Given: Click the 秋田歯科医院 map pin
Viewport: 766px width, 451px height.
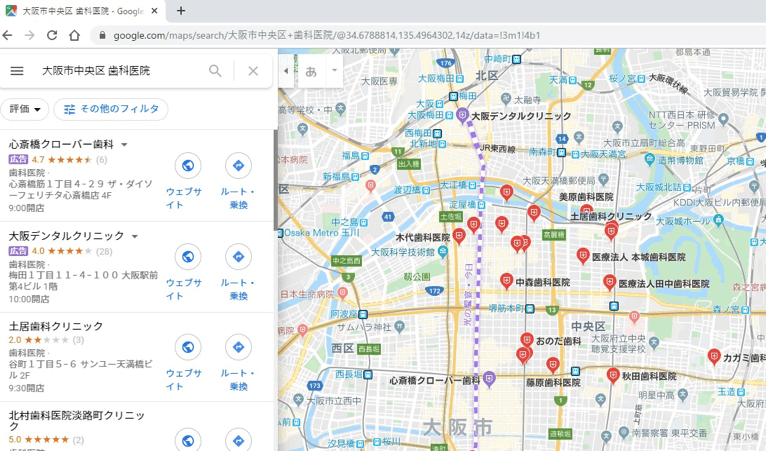Looking at the screenshot, I should [613, 375].
